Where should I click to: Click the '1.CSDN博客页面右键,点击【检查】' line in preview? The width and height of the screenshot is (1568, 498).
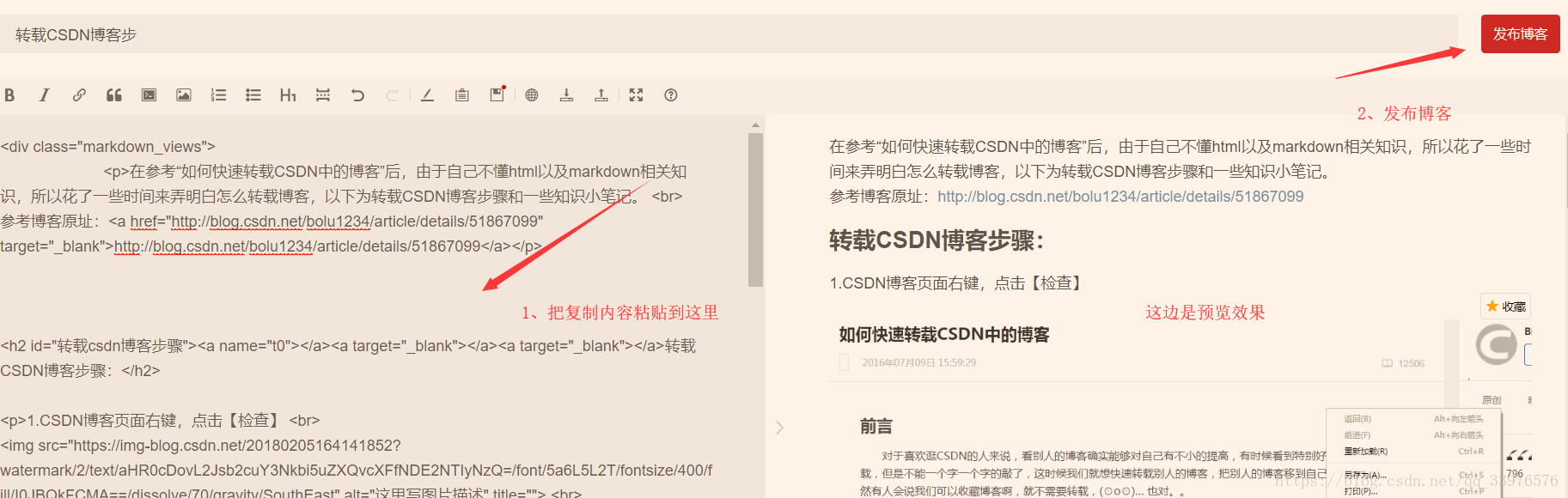pyautogui.click(x=958, y=283)
